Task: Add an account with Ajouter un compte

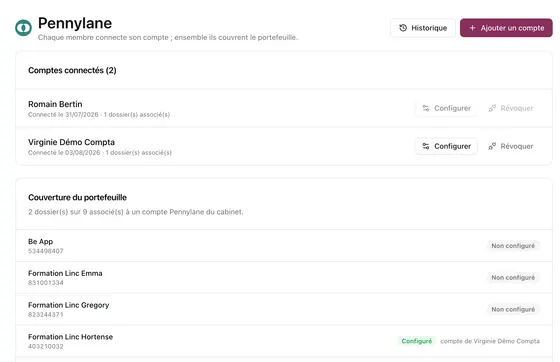Action: point(506,28)
